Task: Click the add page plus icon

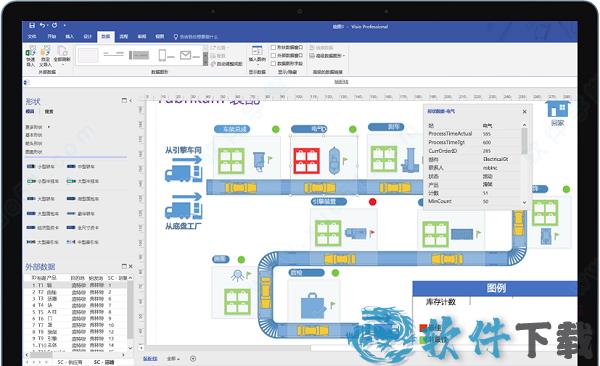Action: click(x=193, y=359)
